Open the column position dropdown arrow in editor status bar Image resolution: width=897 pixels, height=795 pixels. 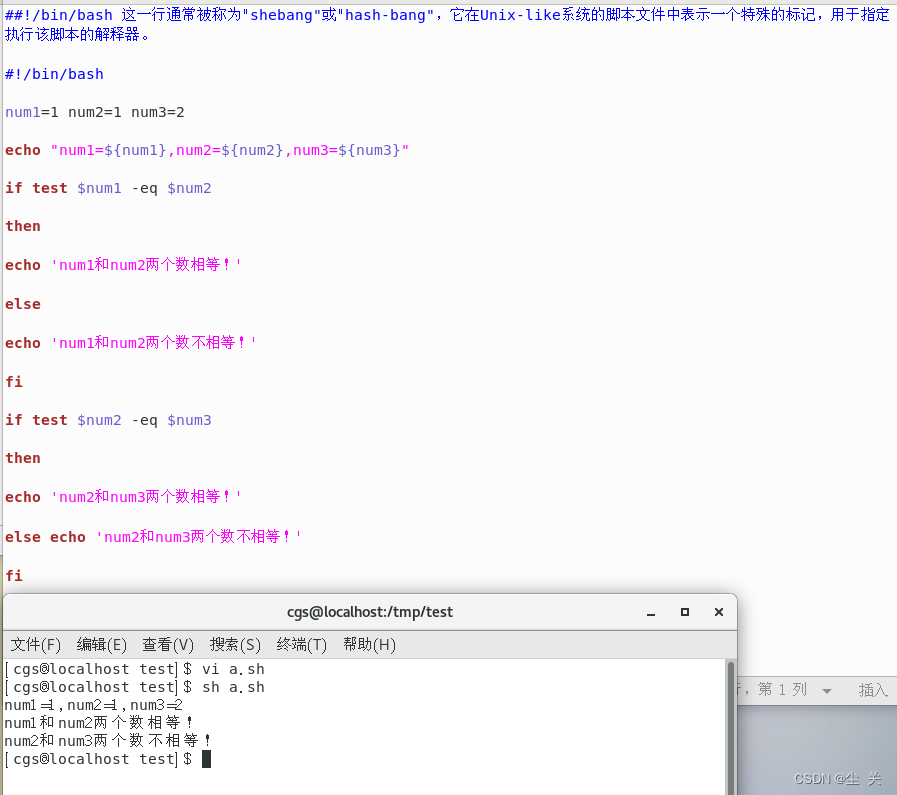[827, 690]
